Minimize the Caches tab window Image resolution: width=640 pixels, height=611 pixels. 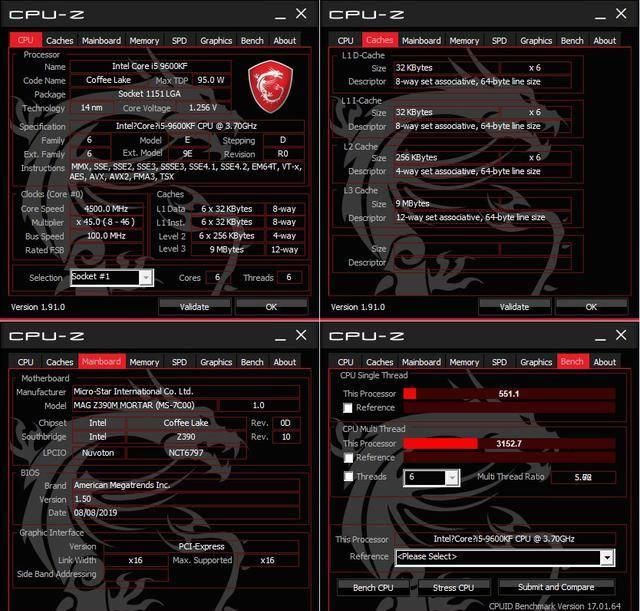coord(600,16)
